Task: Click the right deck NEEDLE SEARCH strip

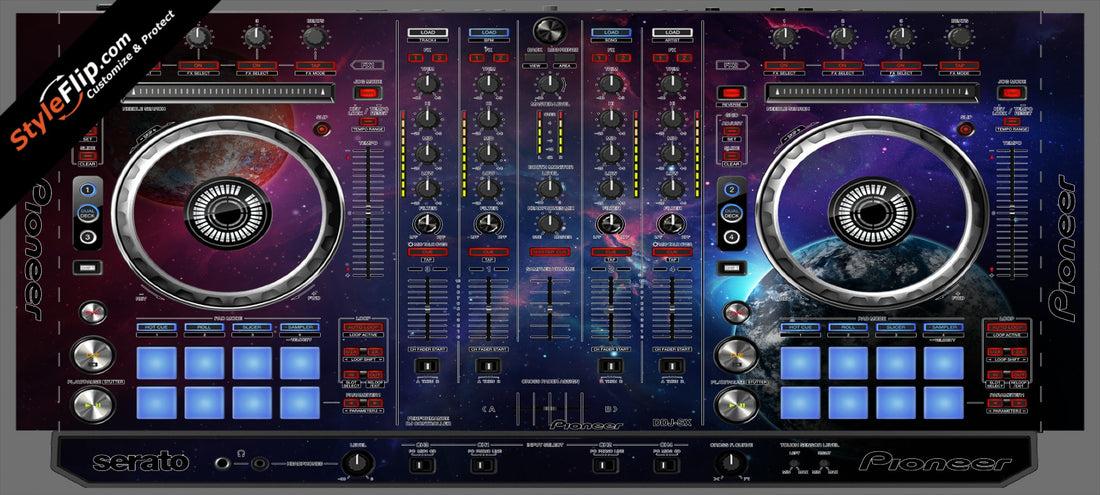Action: (x=870, y=93)
